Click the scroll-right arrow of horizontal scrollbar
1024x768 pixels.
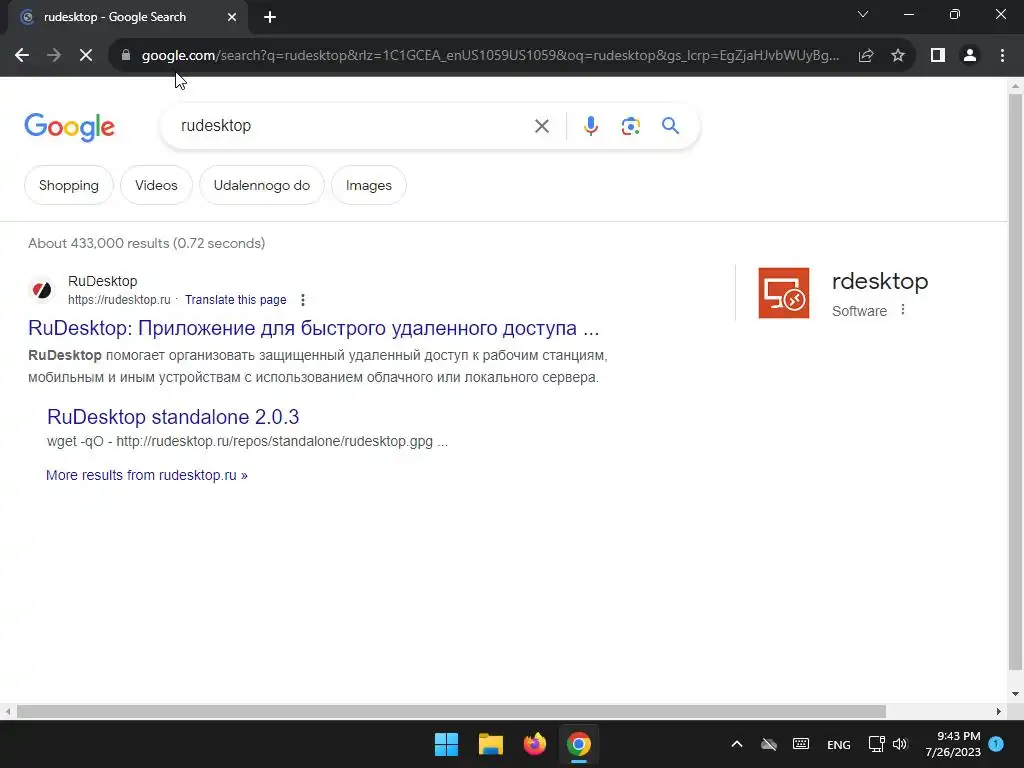(999, 711)
